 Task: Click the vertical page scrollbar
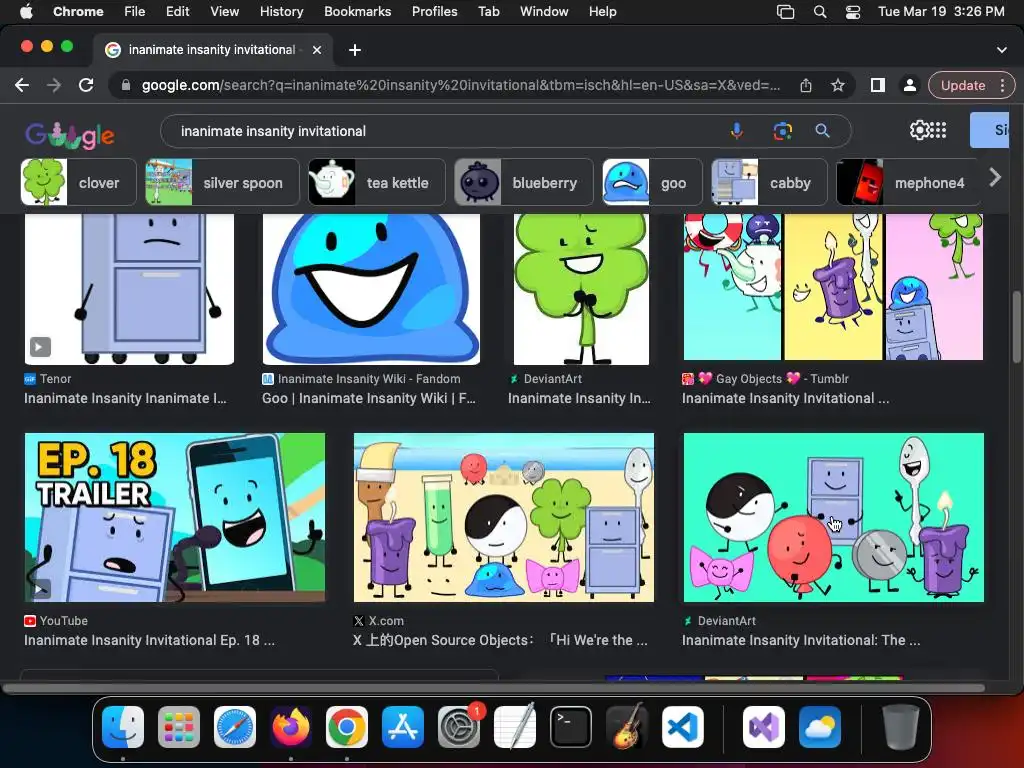coord(1016,327)
